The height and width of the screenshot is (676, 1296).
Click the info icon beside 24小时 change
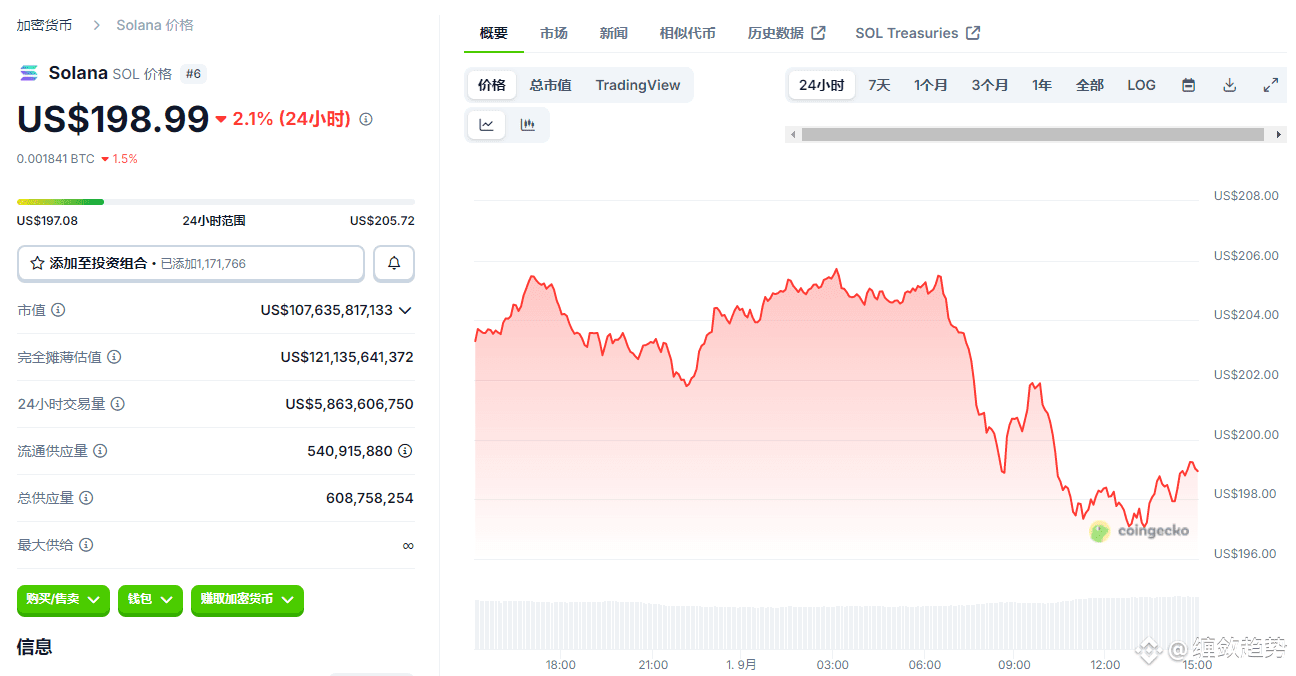pos(366,119)
